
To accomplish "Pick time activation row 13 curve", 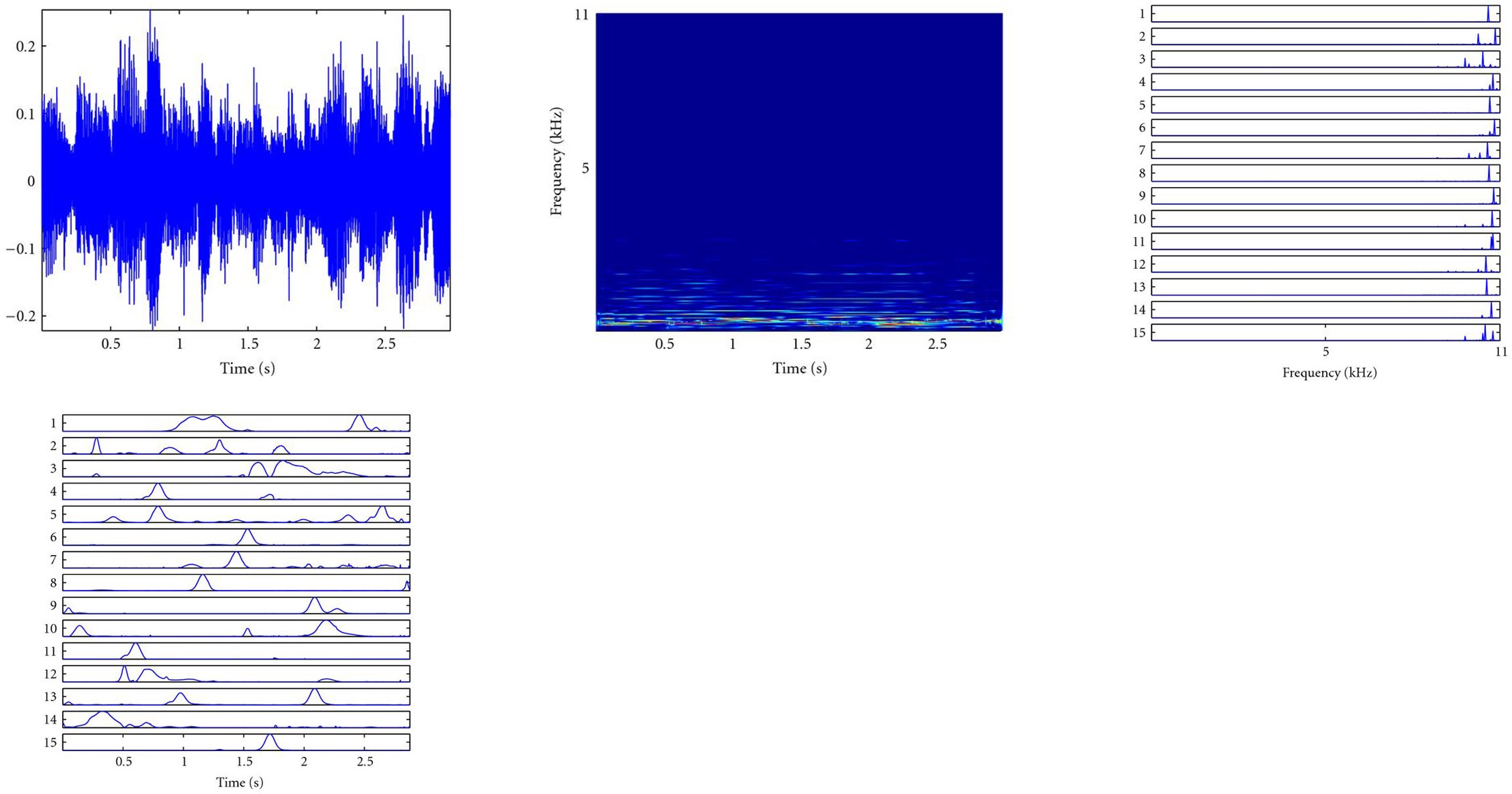I will tap(236, 696).
